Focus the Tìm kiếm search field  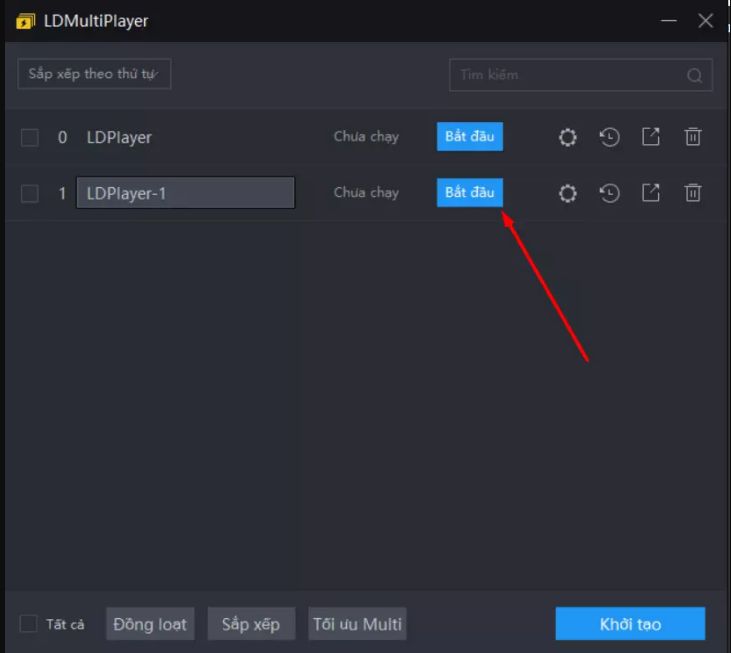point(580,75)
